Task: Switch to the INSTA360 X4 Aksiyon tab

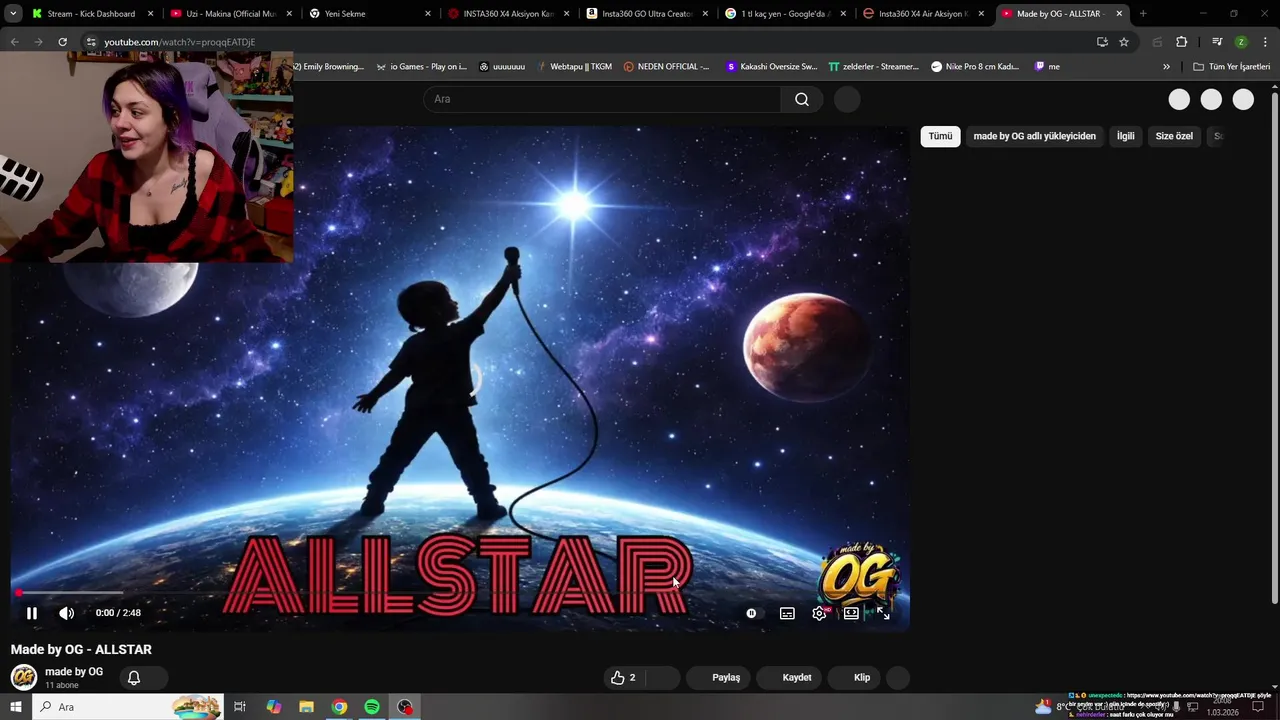Action: [x=508, y=14]
